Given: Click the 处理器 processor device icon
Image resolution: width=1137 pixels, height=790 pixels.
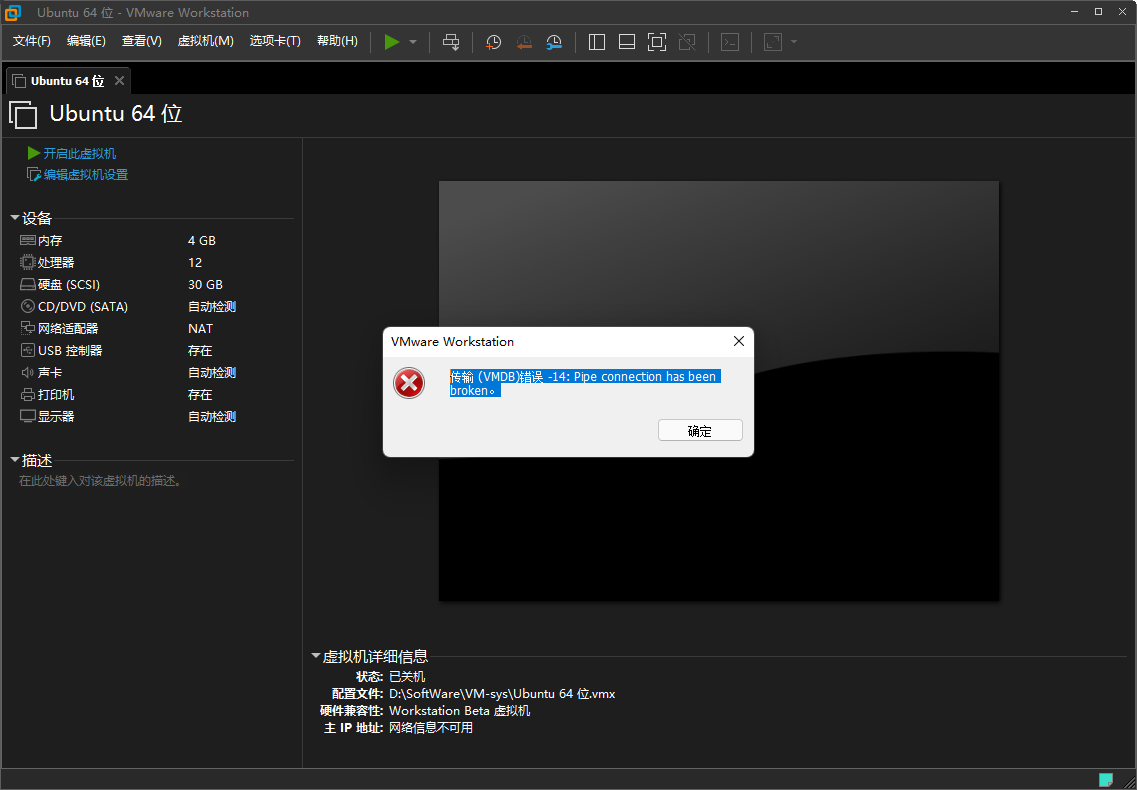Looking at the screenshot, I should 28,262.
